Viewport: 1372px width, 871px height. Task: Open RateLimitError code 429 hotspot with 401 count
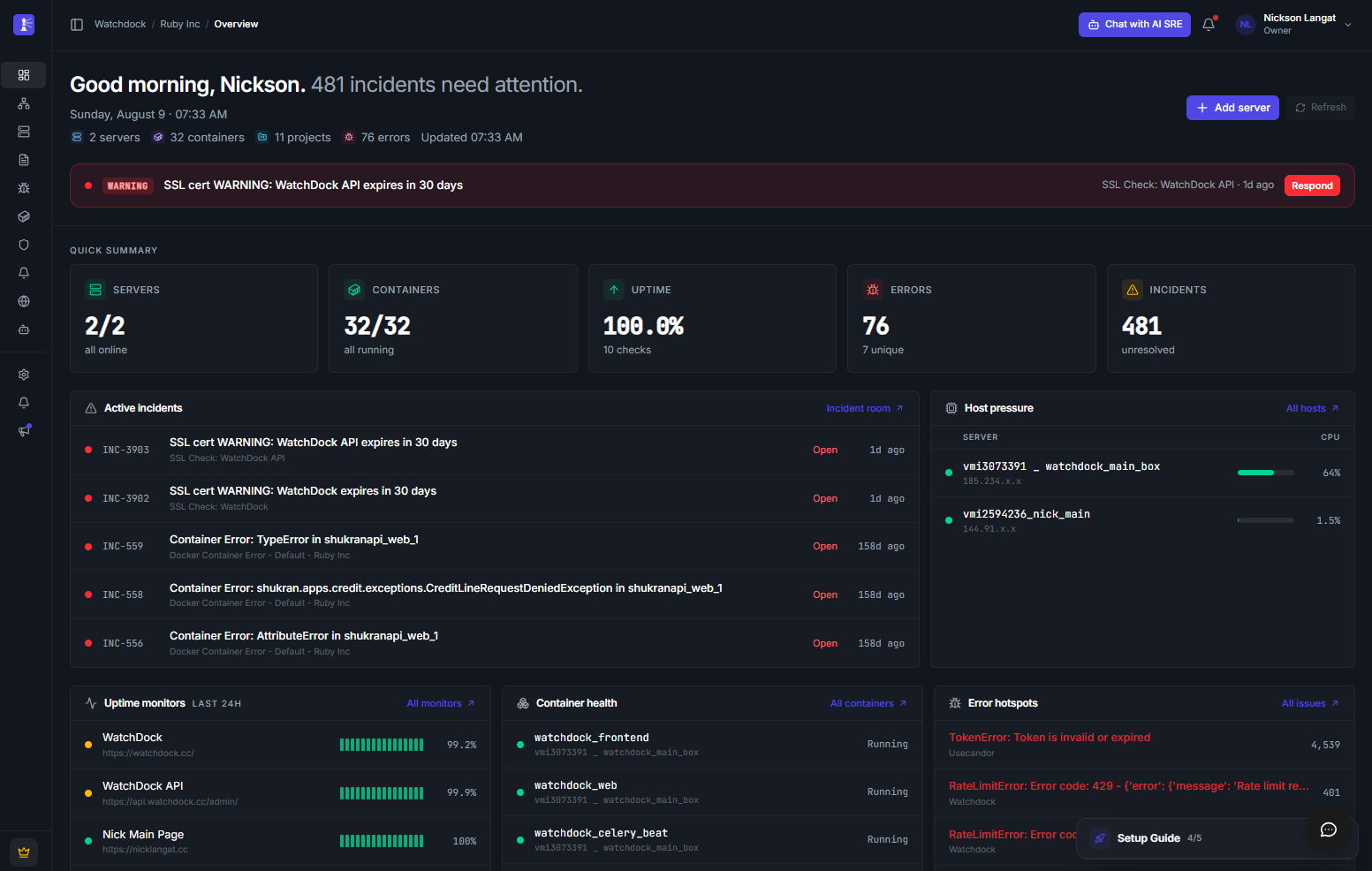(x=1144, y=793)
